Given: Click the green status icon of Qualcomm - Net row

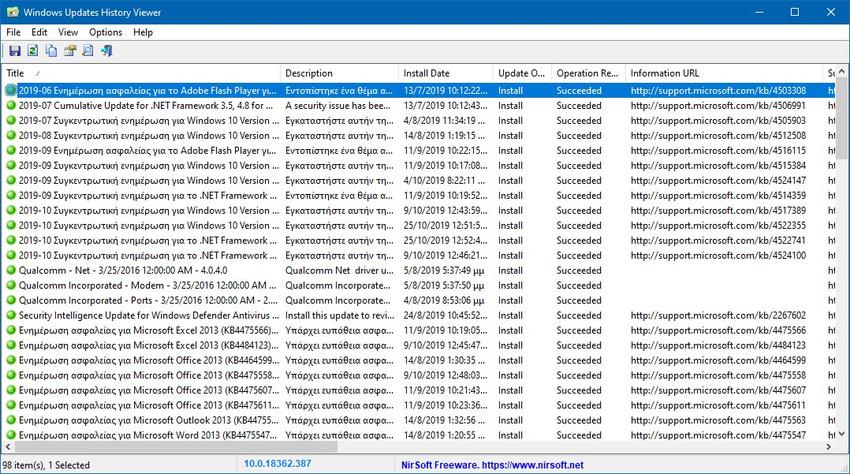Looking at the screenshot, I should (11, 270).
